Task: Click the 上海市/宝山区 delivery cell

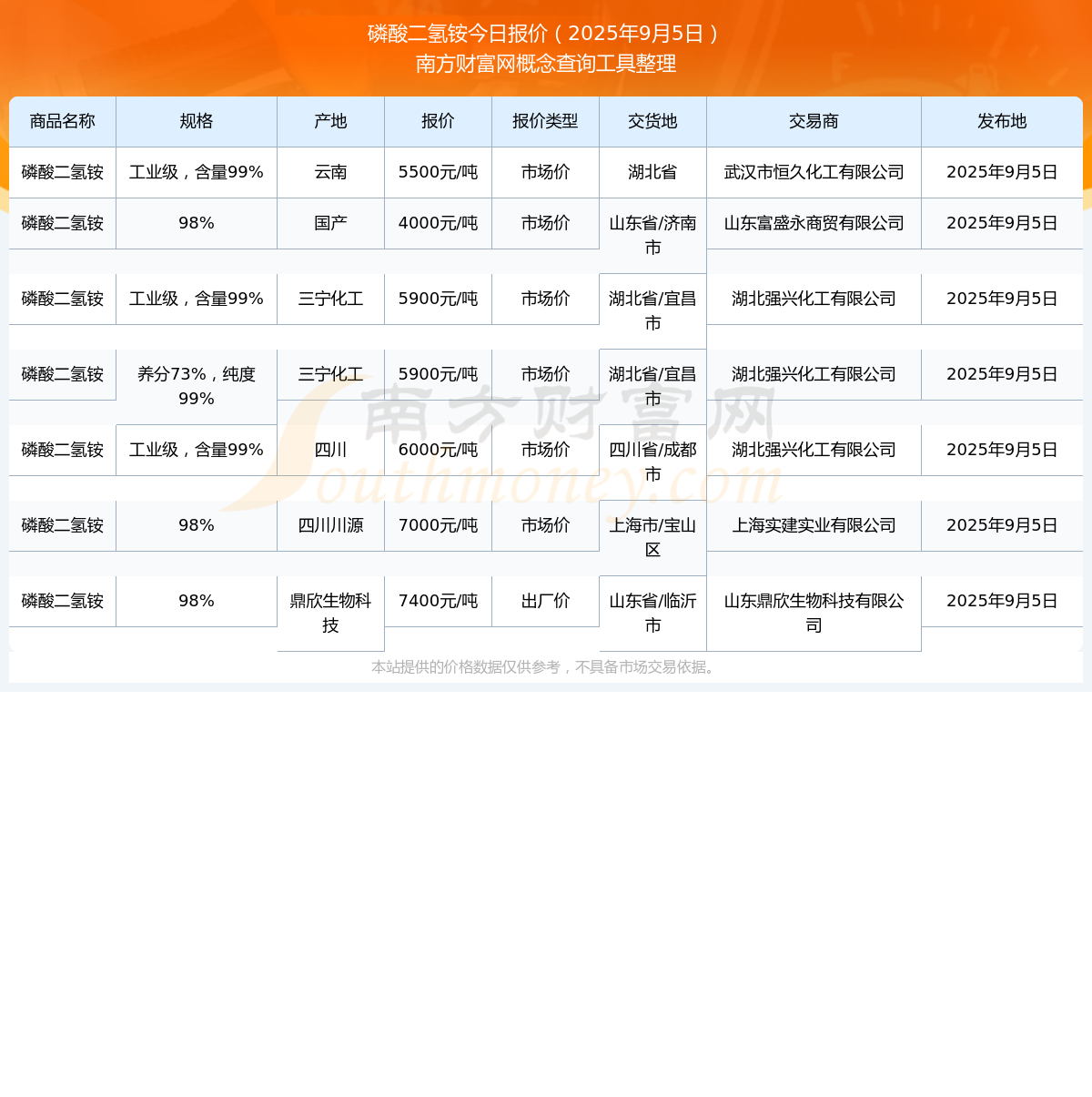Action: [653, 537]
